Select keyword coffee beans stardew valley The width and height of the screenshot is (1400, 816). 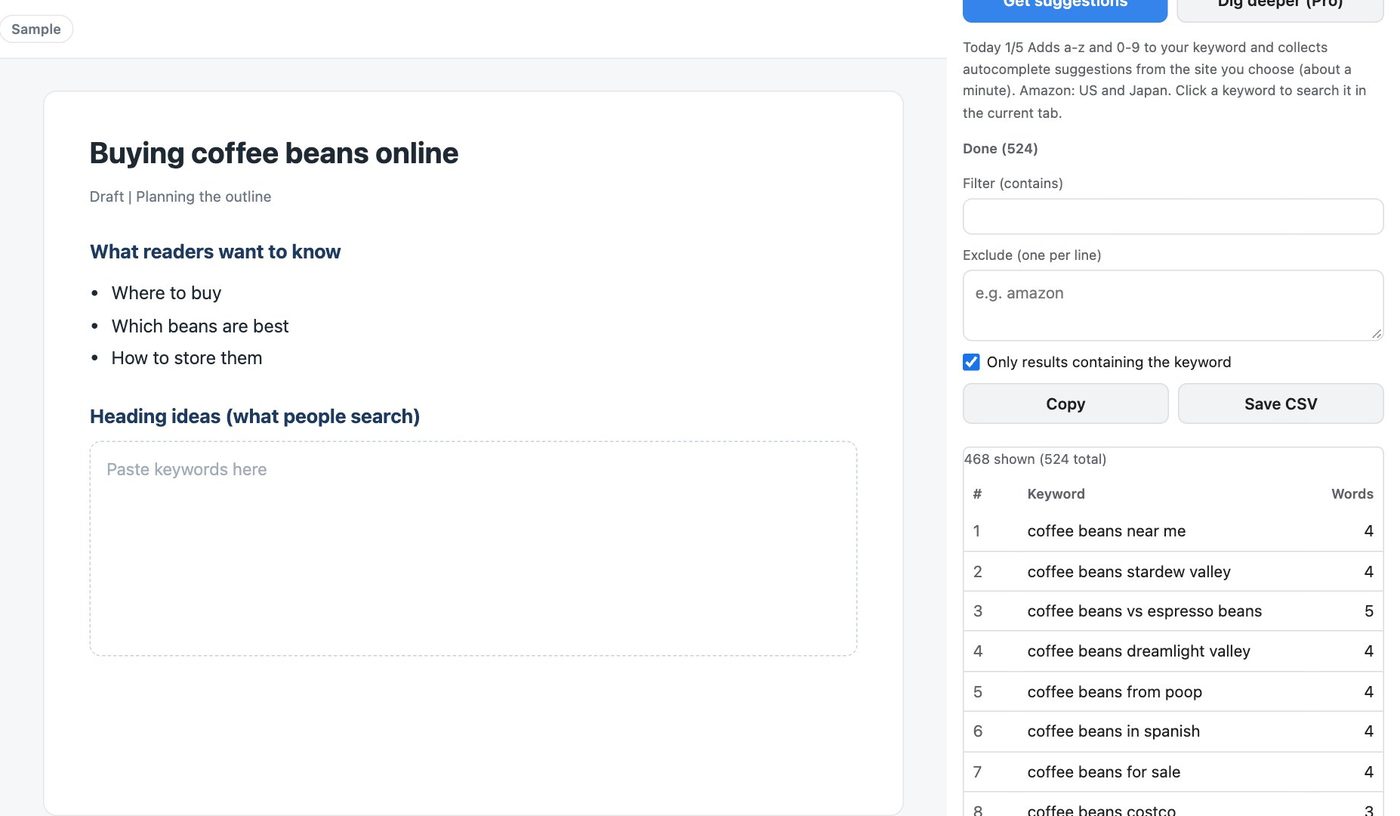[x=1129, y=572]
